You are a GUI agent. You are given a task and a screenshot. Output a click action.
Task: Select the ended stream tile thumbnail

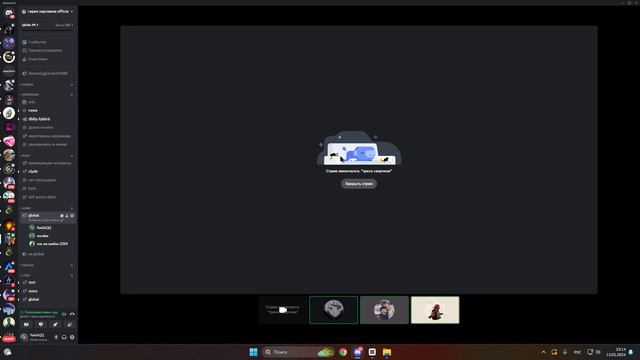click(282, 310)
